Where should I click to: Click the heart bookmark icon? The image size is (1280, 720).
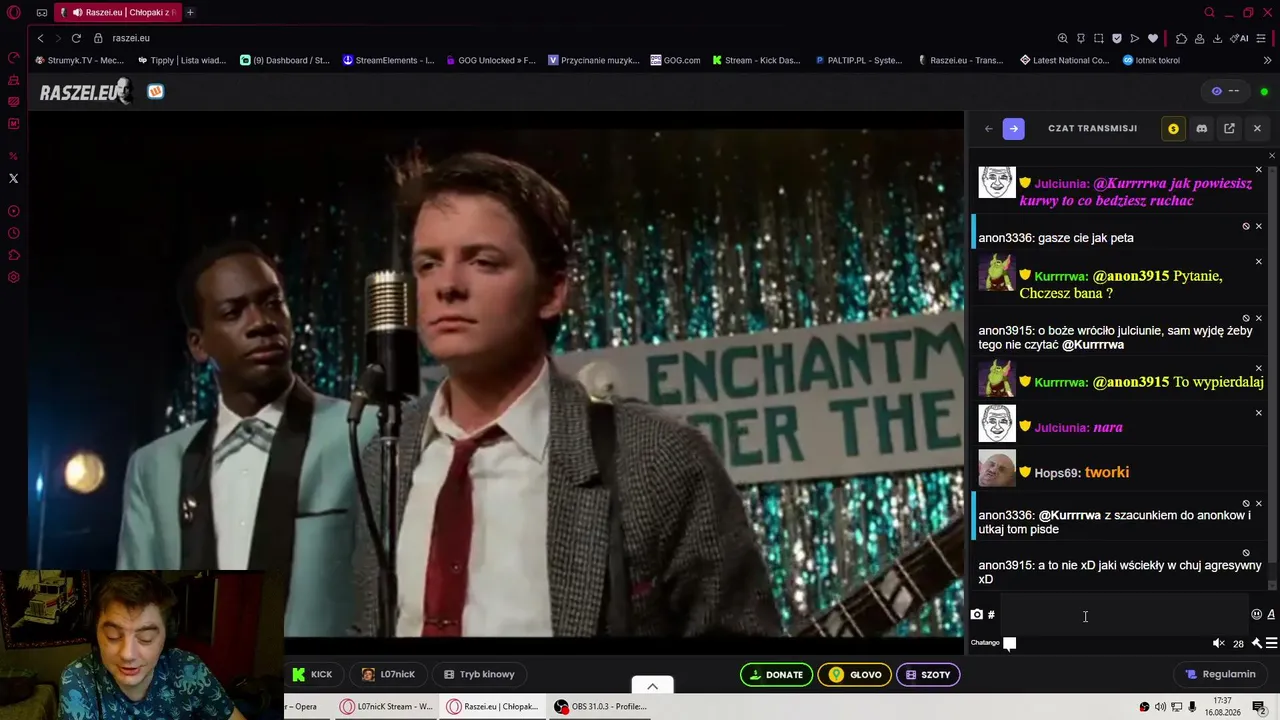click(1153, 38)
